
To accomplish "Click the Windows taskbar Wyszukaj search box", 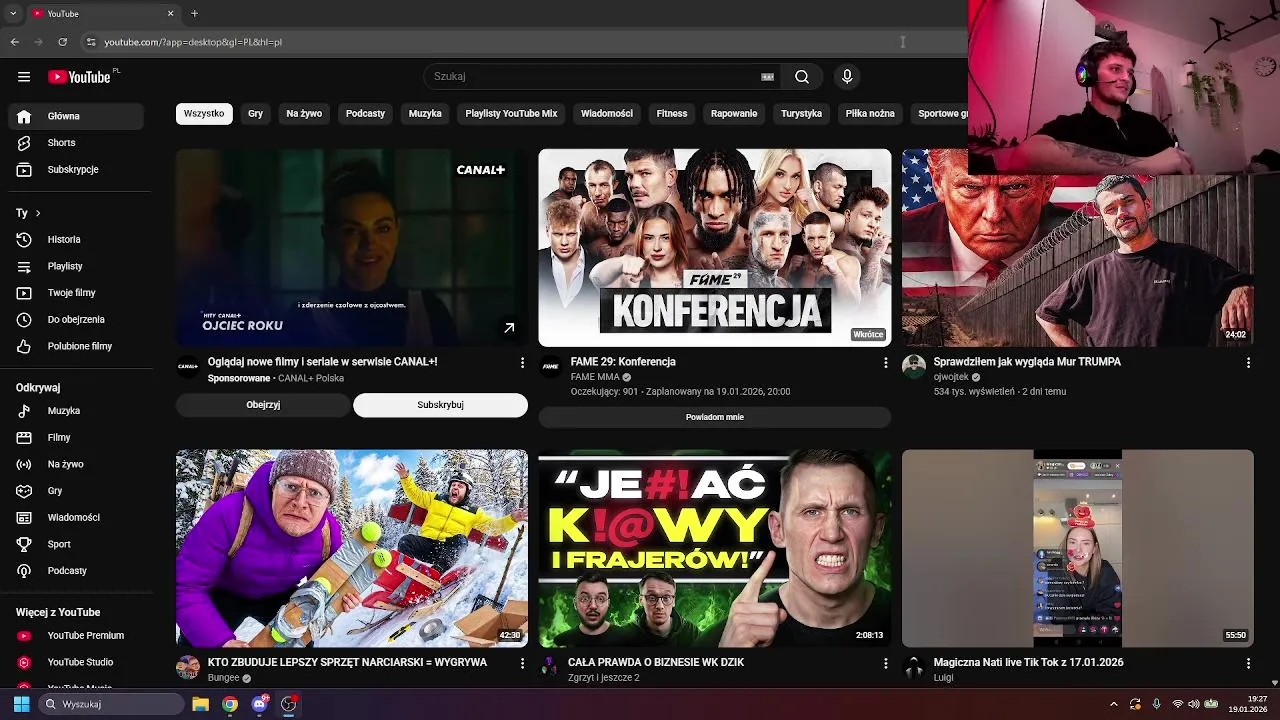I will [111, 704].
